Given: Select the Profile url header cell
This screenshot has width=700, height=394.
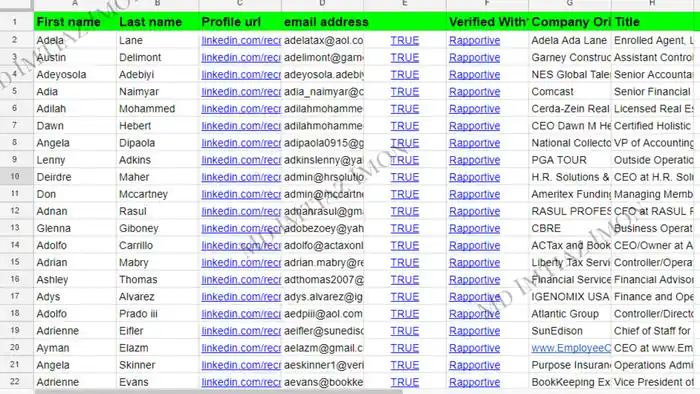Looking at the screenshot, I should [x=240, y=22].
